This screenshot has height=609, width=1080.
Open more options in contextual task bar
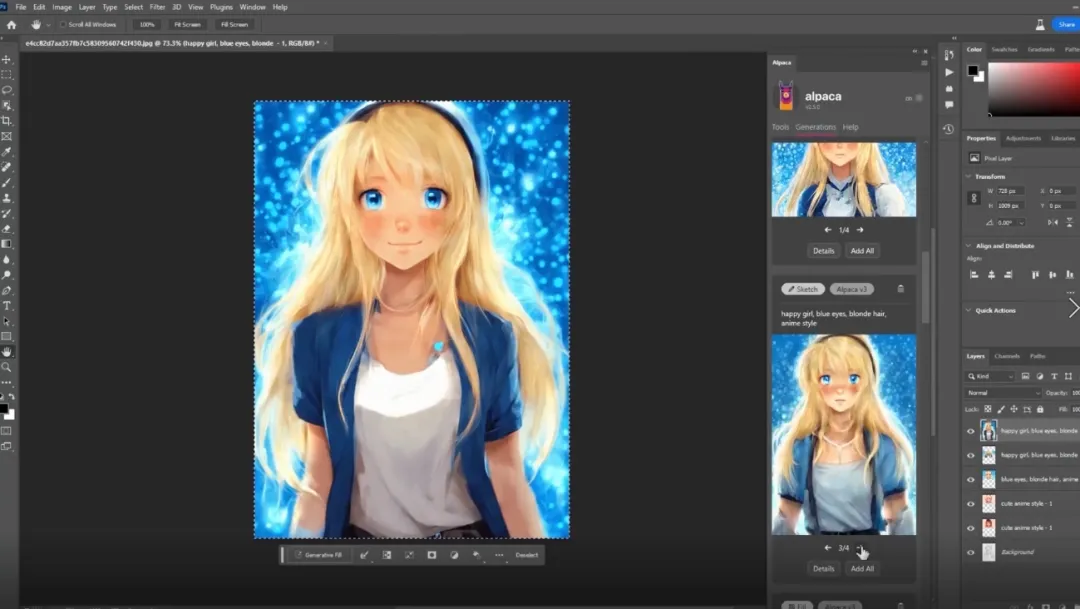point(499,555)
